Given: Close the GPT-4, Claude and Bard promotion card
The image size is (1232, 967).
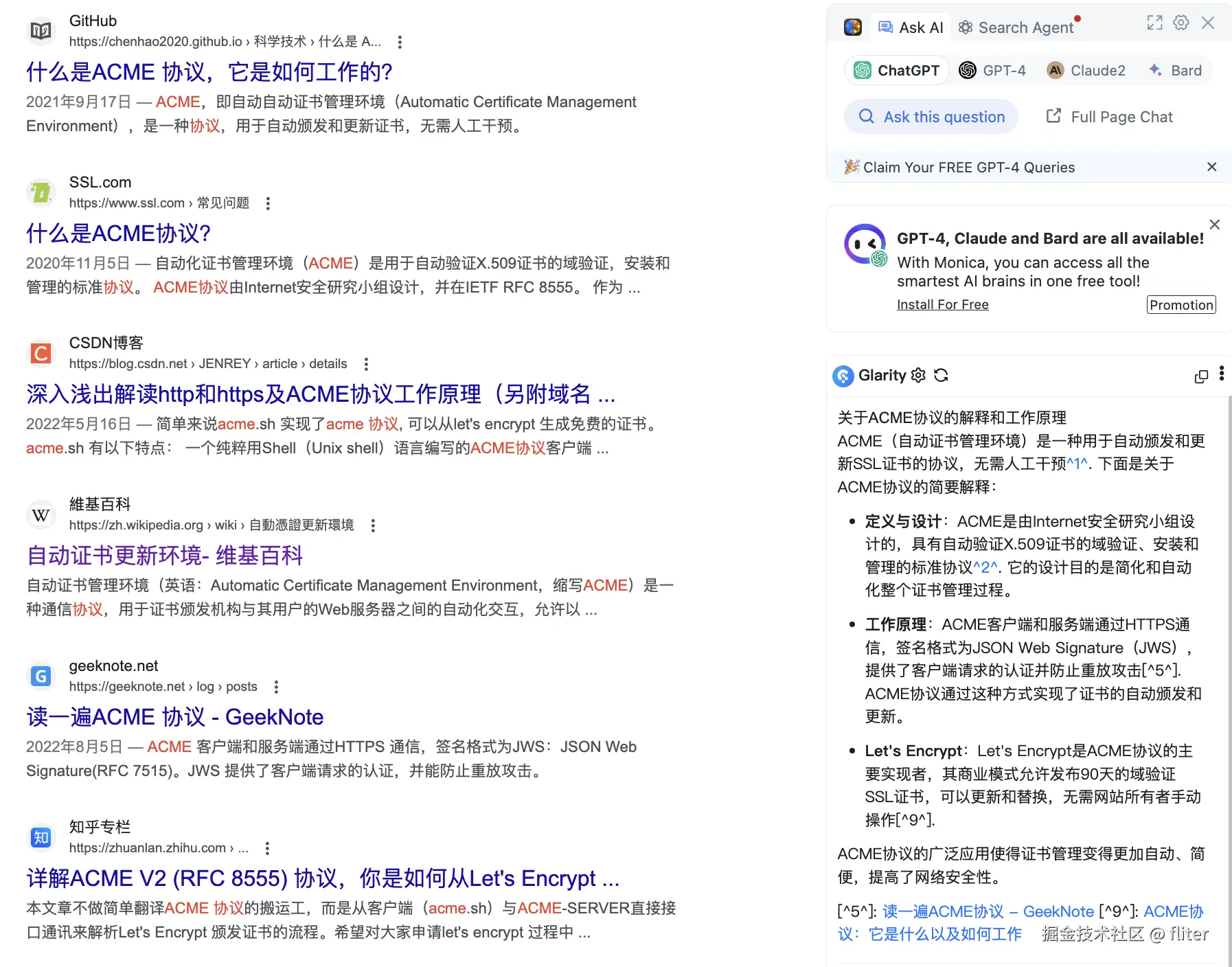Looking at the screenshot, I should tap(1215, 225).
